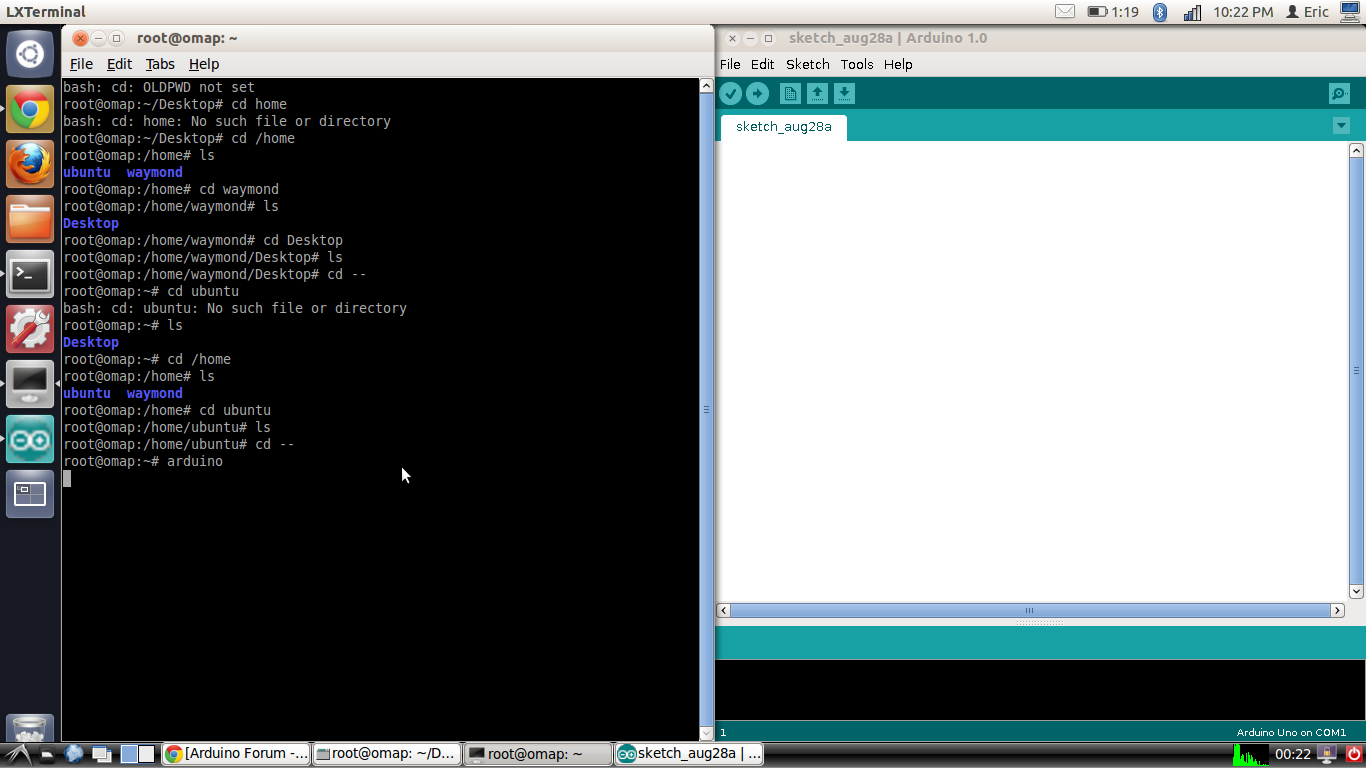Click the terminal cursor block below arduino command
1366x768 pixels.
67,478
